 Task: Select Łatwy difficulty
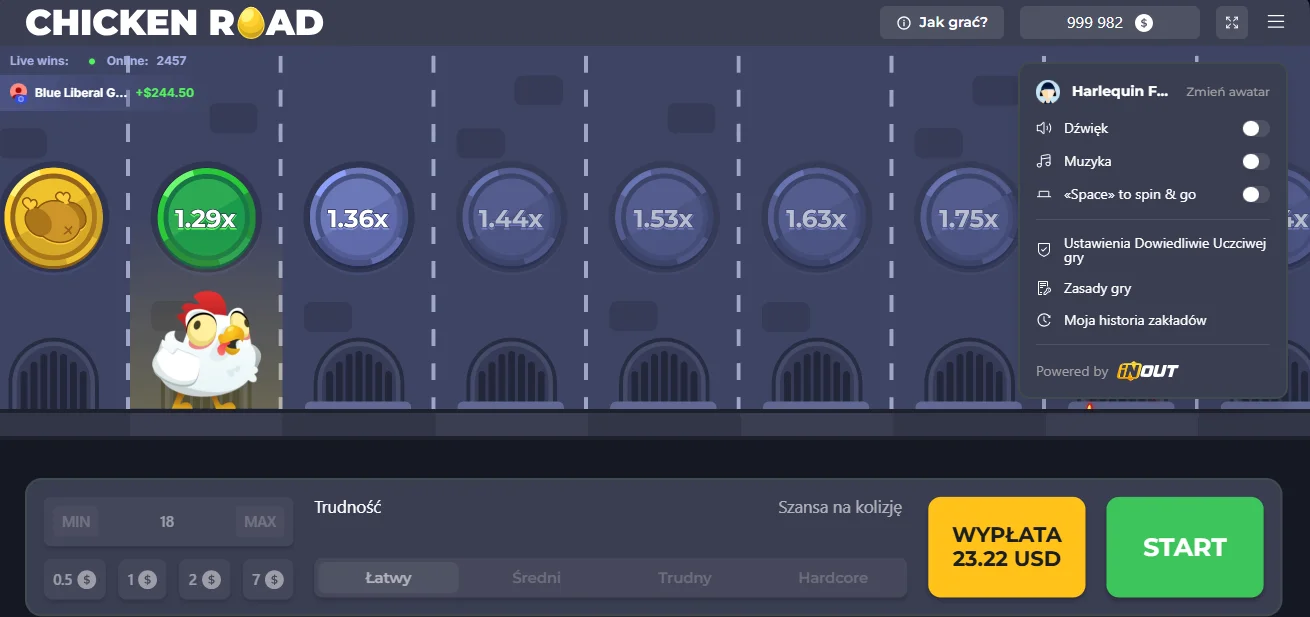click(388, 577)
